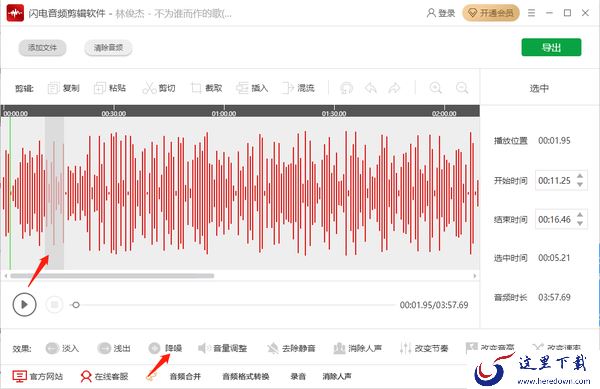Increase start time (开始时间) with up arrow
The width and height of the screenshot is (600, 389).
[x=580, y=176]
